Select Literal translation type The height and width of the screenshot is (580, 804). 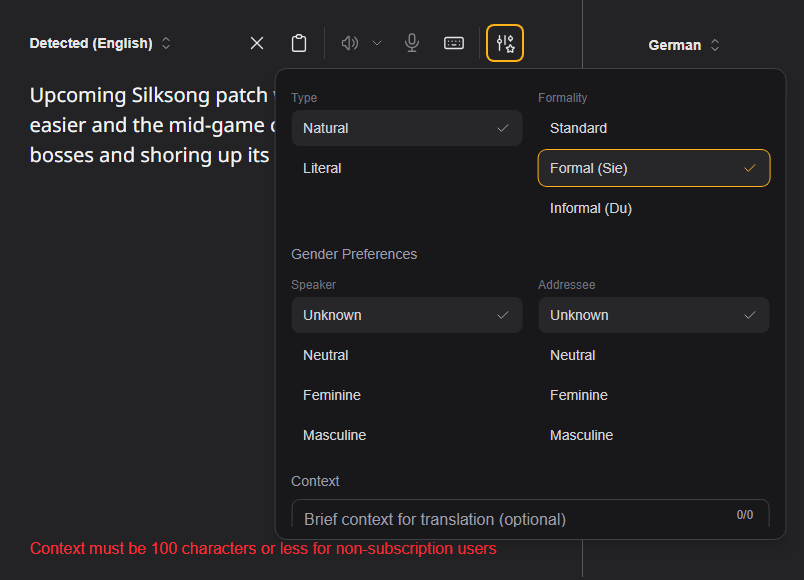click(406, 168)
